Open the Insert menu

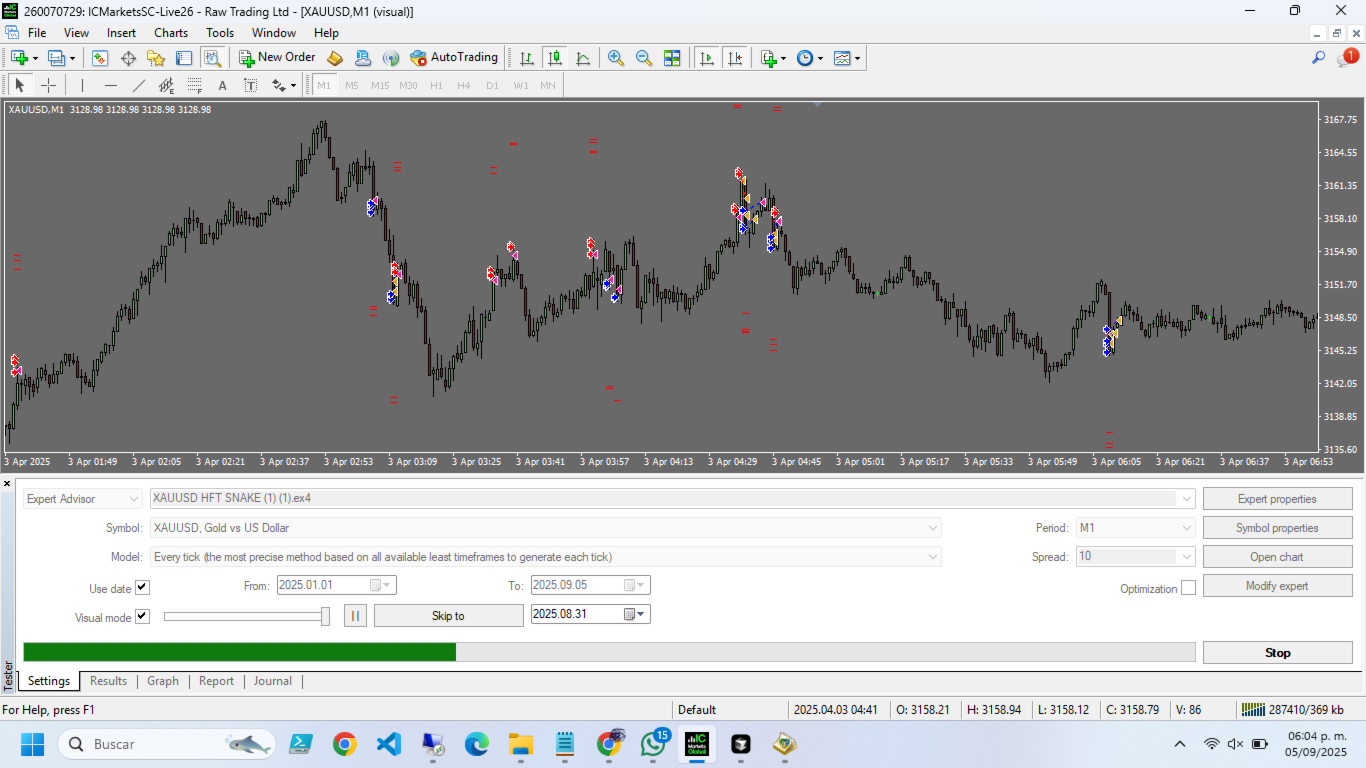tap(121, 32)
